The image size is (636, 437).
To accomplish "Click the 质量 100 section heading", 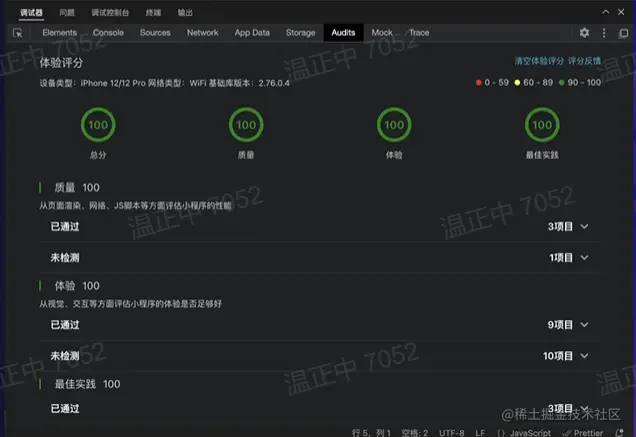I will [77, 187].
